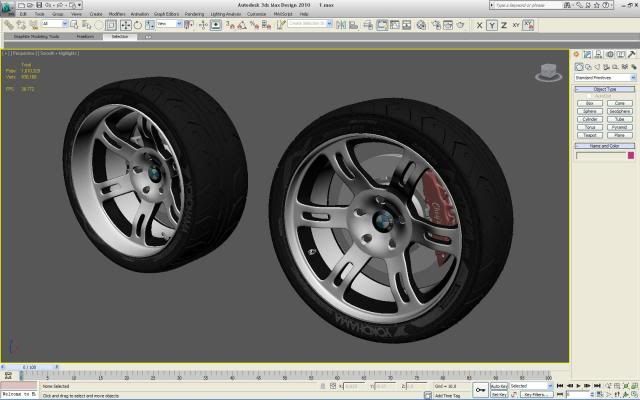
Task: Activate Select and Rotate tool
Action: pos(138,25)
